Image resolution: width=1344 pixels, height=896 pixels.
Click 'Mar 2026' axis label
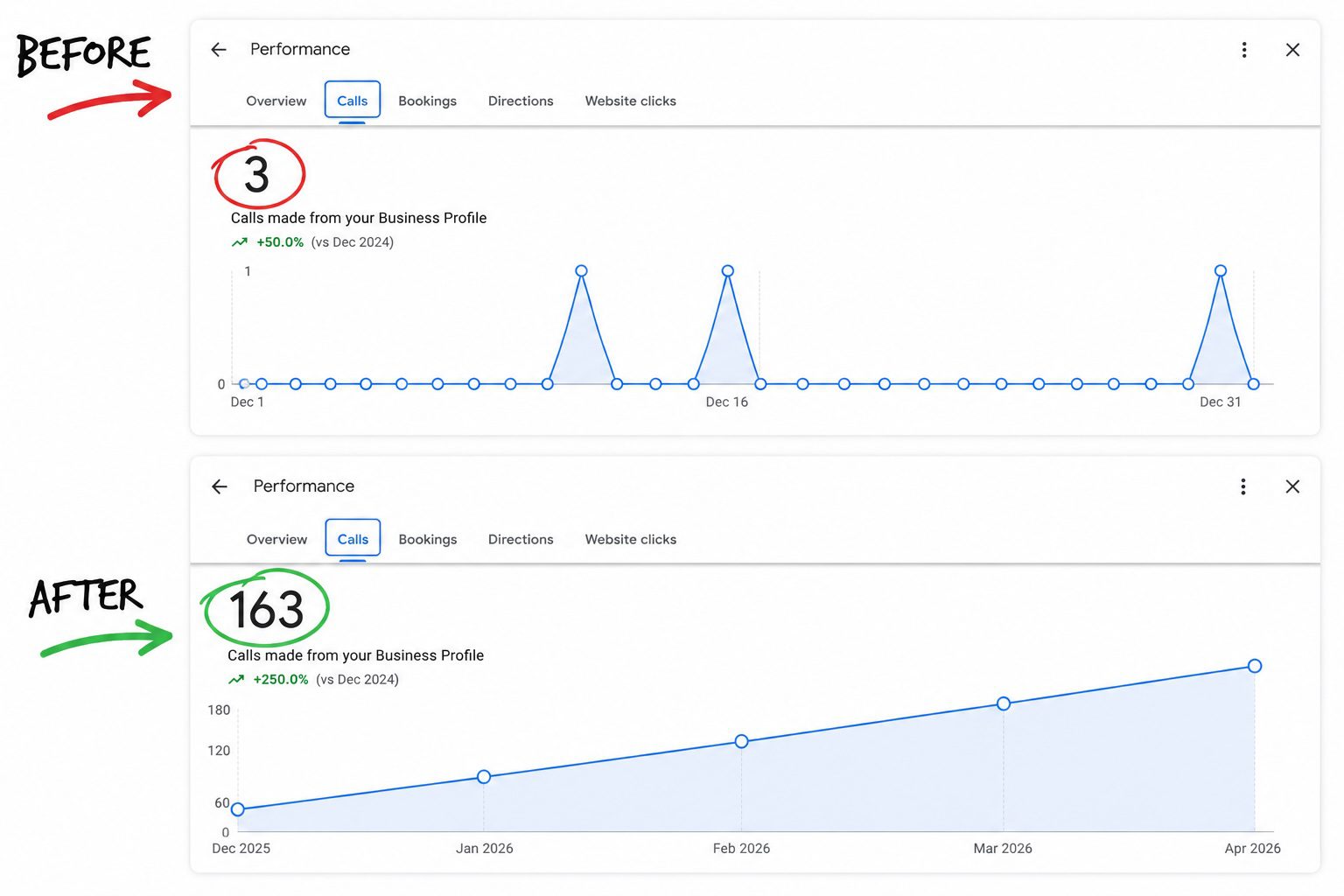point(1003,849)
